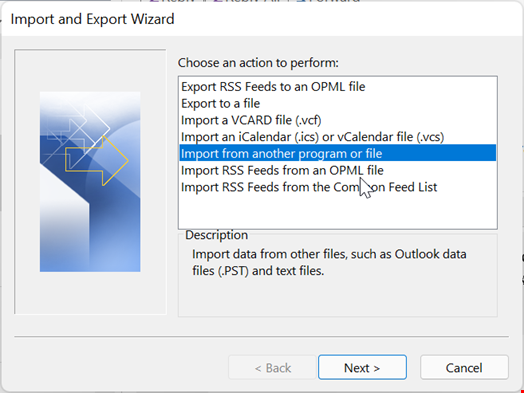Click the description text about Outlook data files
Viewport: 524px width, 393px height.
coord(329,262)
